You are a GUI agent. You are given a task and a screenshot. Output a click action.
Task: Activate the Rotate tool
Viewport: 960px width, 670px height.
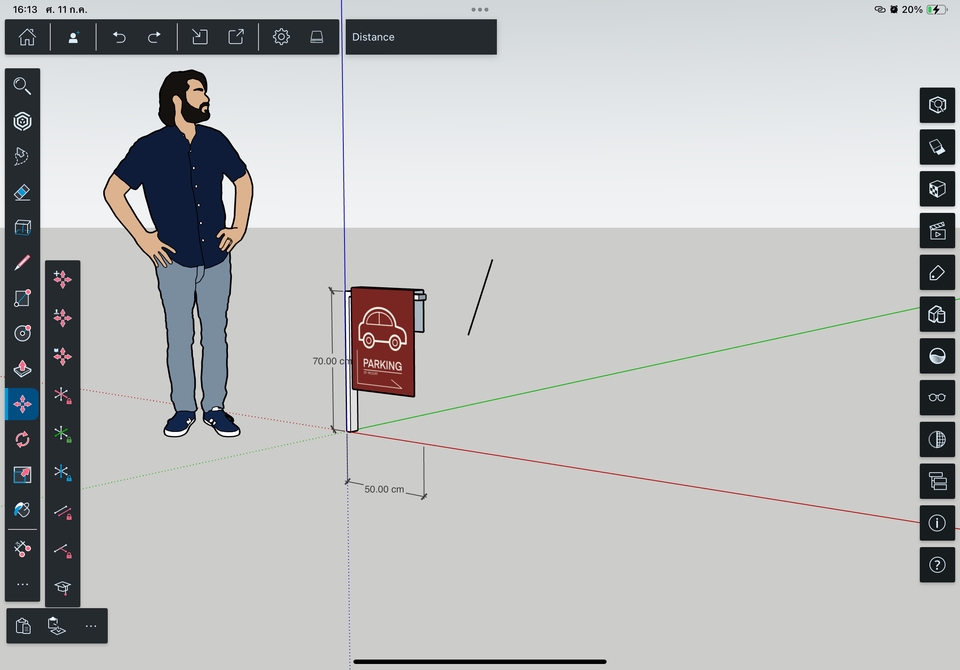[x=22, y=439]
